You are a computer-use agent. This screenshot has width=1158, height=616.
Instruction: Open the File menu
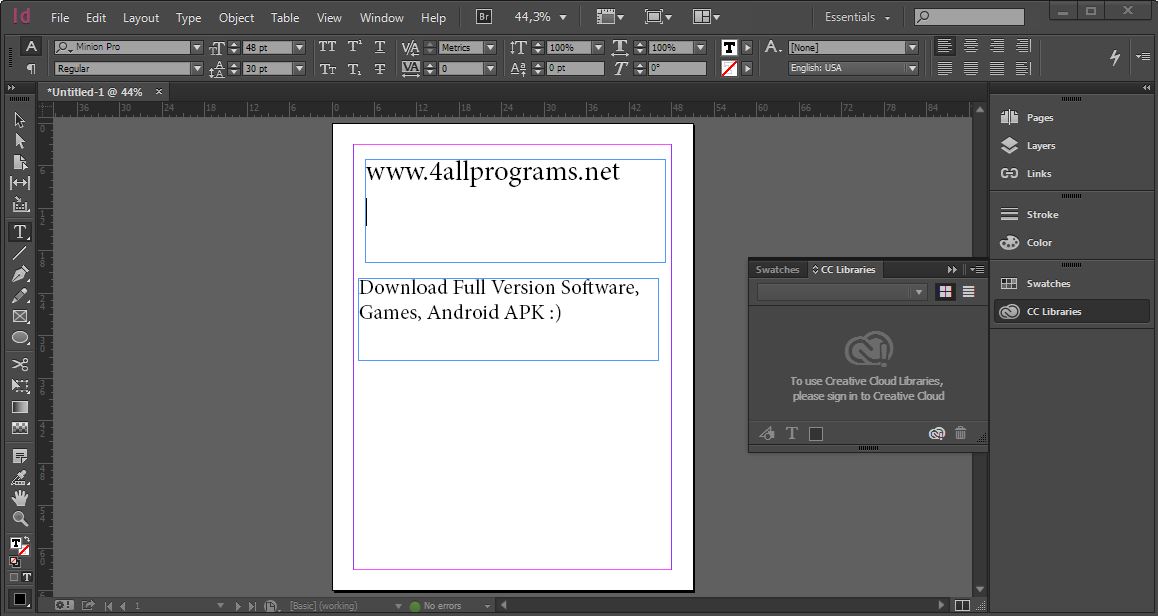(x=60, y=18)
